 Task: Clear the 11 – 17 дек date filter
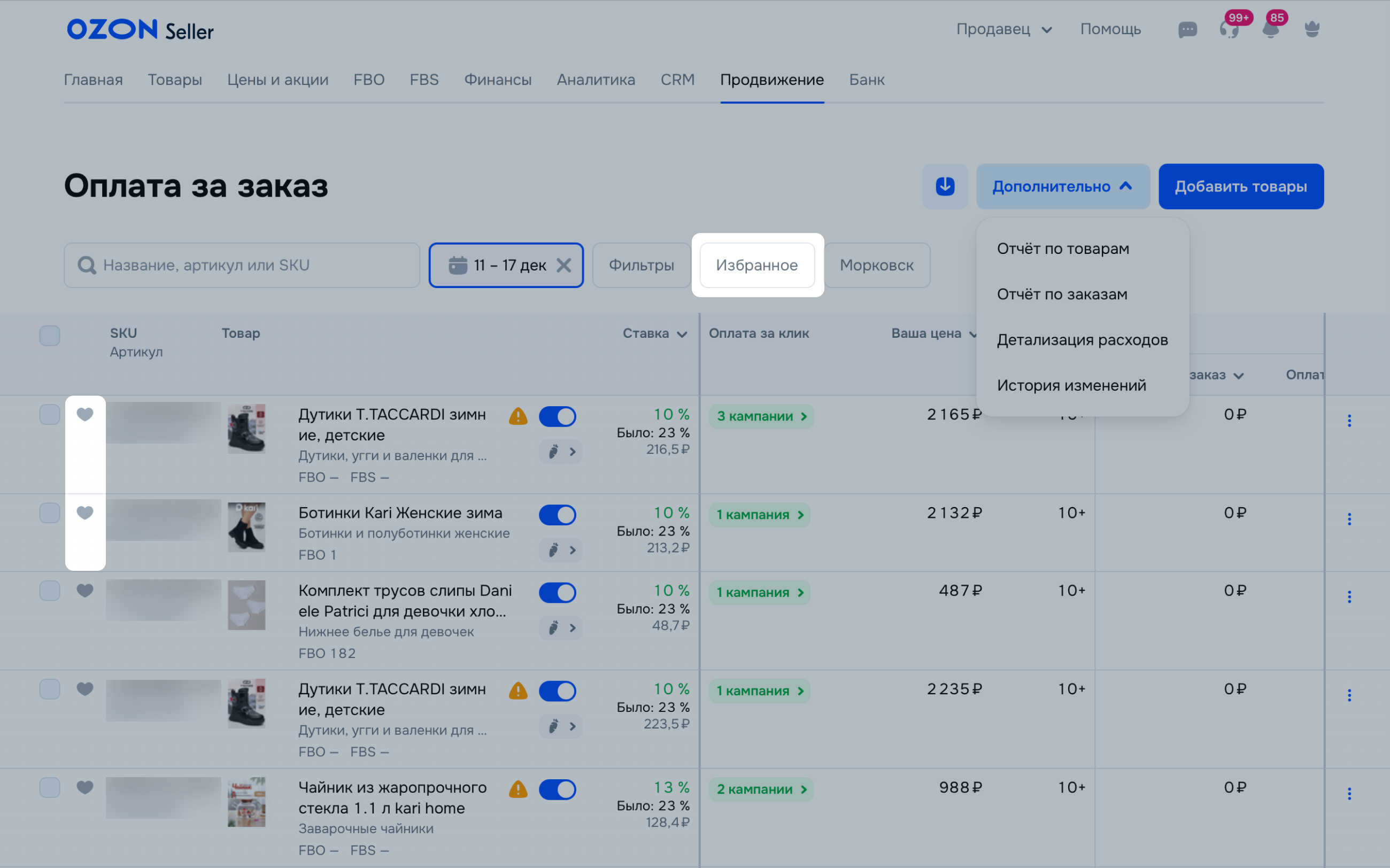tap(564, 265)
